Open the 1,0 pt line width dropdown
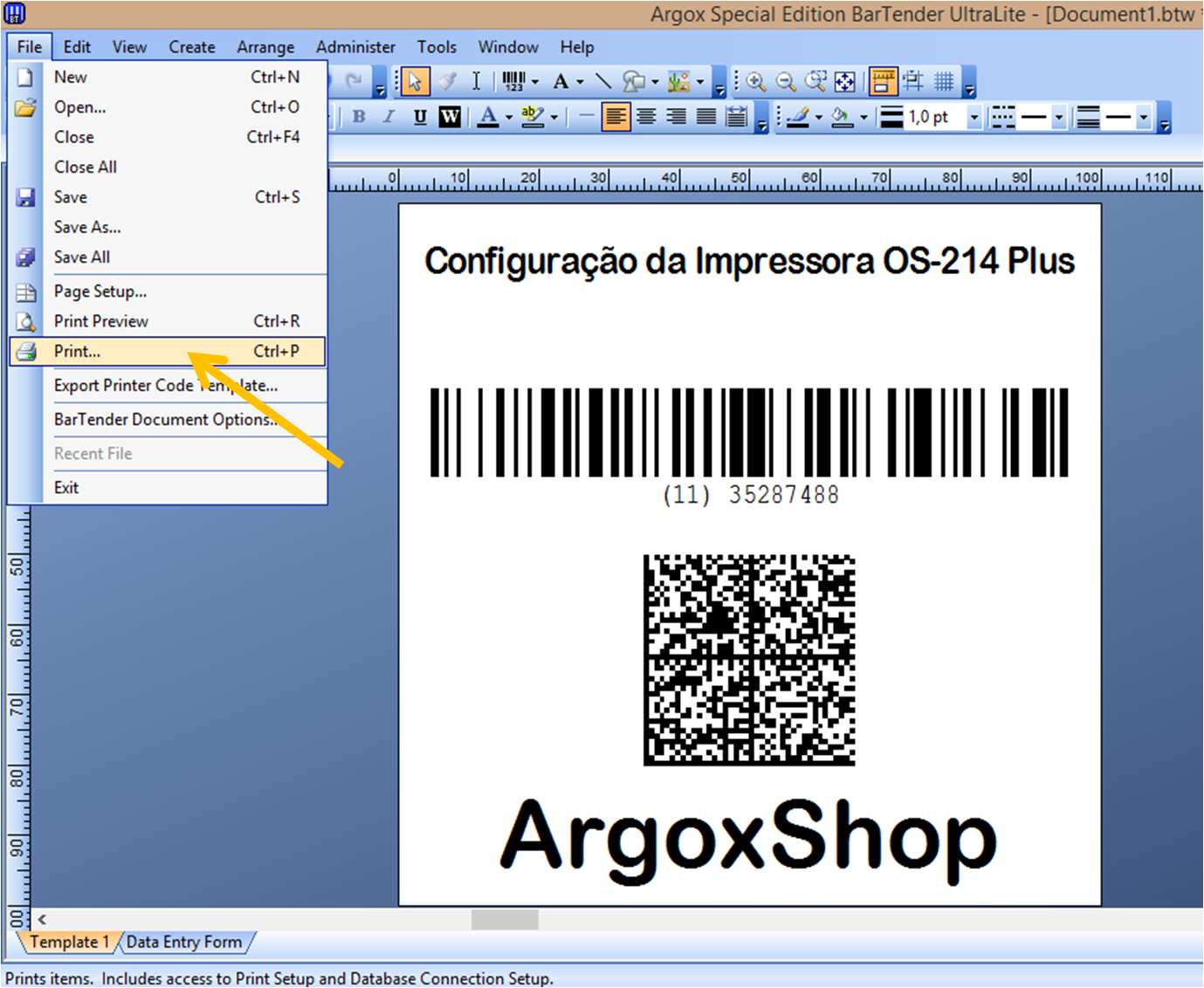This screenshot has width=1204, height=988. coord(974,118)
